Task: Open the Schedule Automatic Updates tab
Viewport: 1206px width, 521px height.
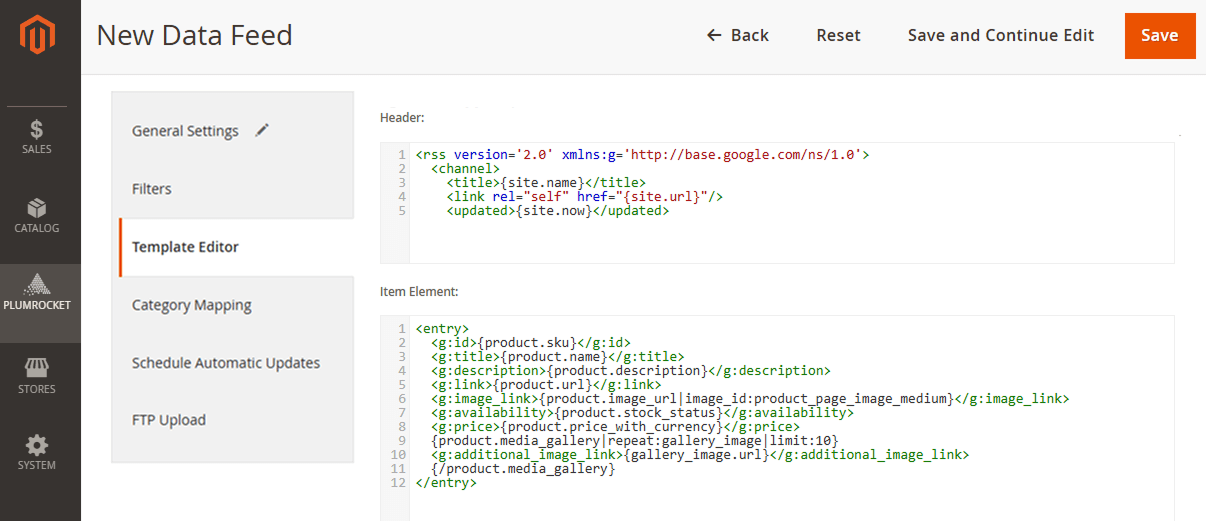Action: click(x=232, y=363)
